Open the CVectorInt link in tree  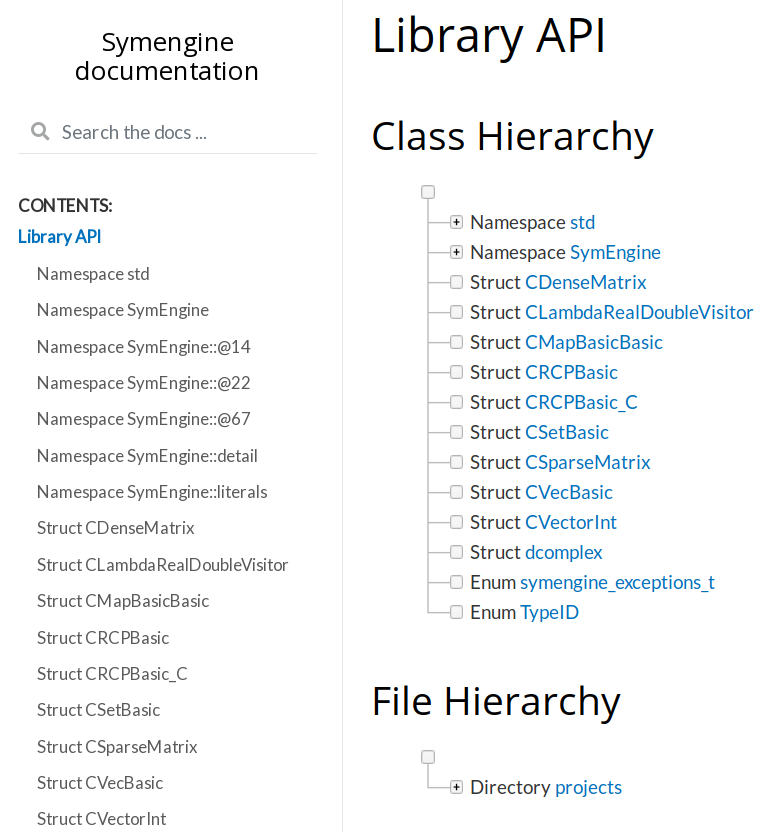(570, 523)
